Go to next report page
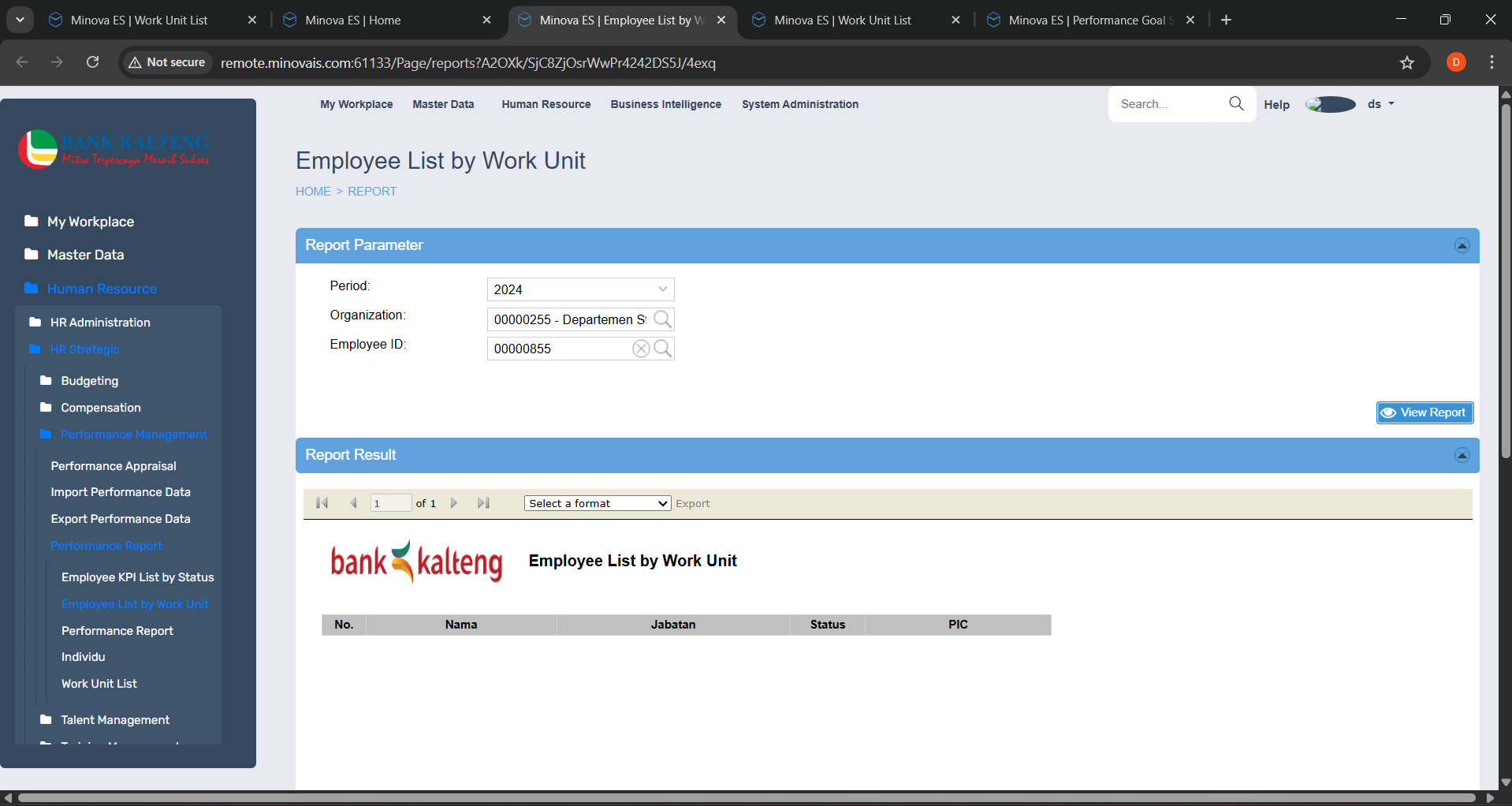Image resolution: width=1512 pixels, height=806 pixels. click(x=454, y=503)
